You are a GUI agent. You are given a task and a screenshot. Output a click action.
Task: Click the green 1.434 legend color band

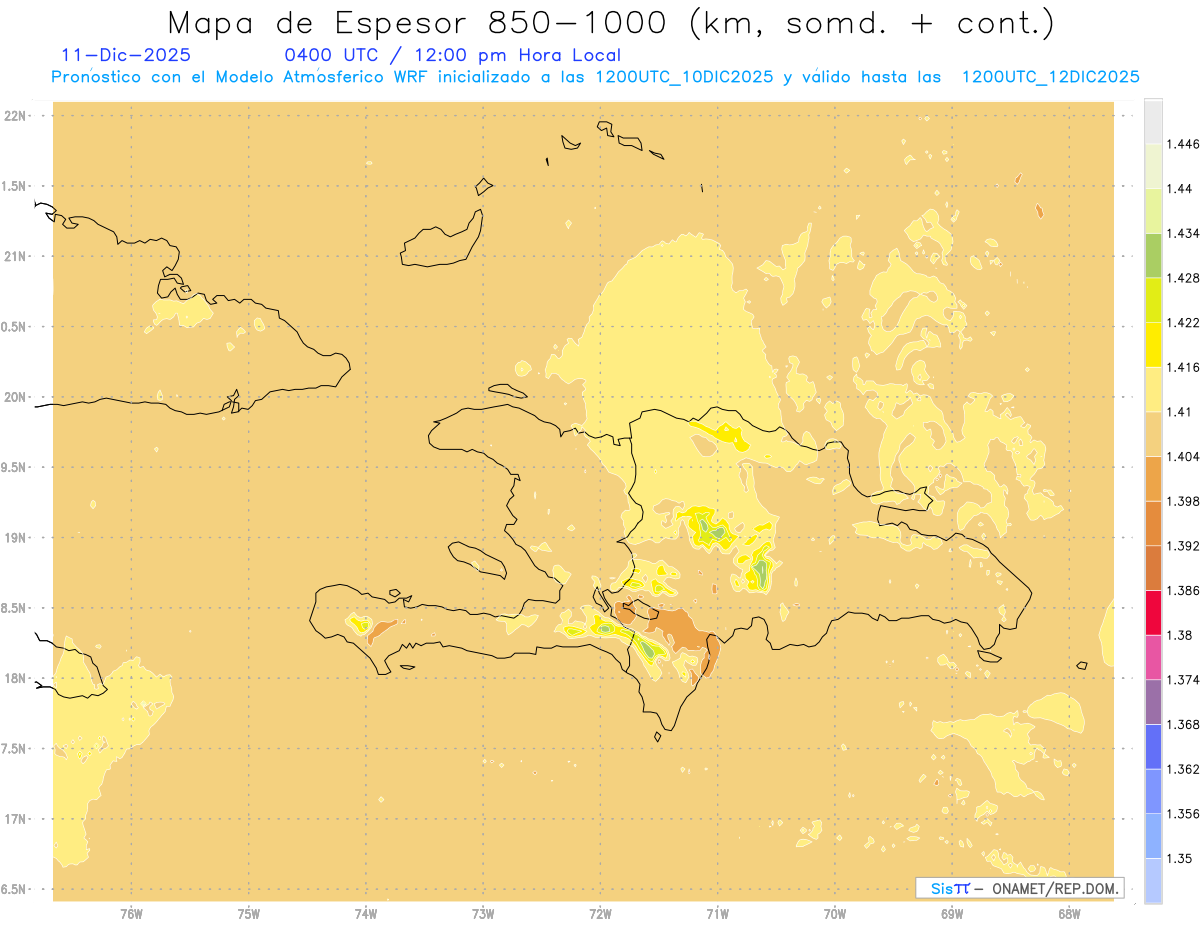tap(1153, 255)
